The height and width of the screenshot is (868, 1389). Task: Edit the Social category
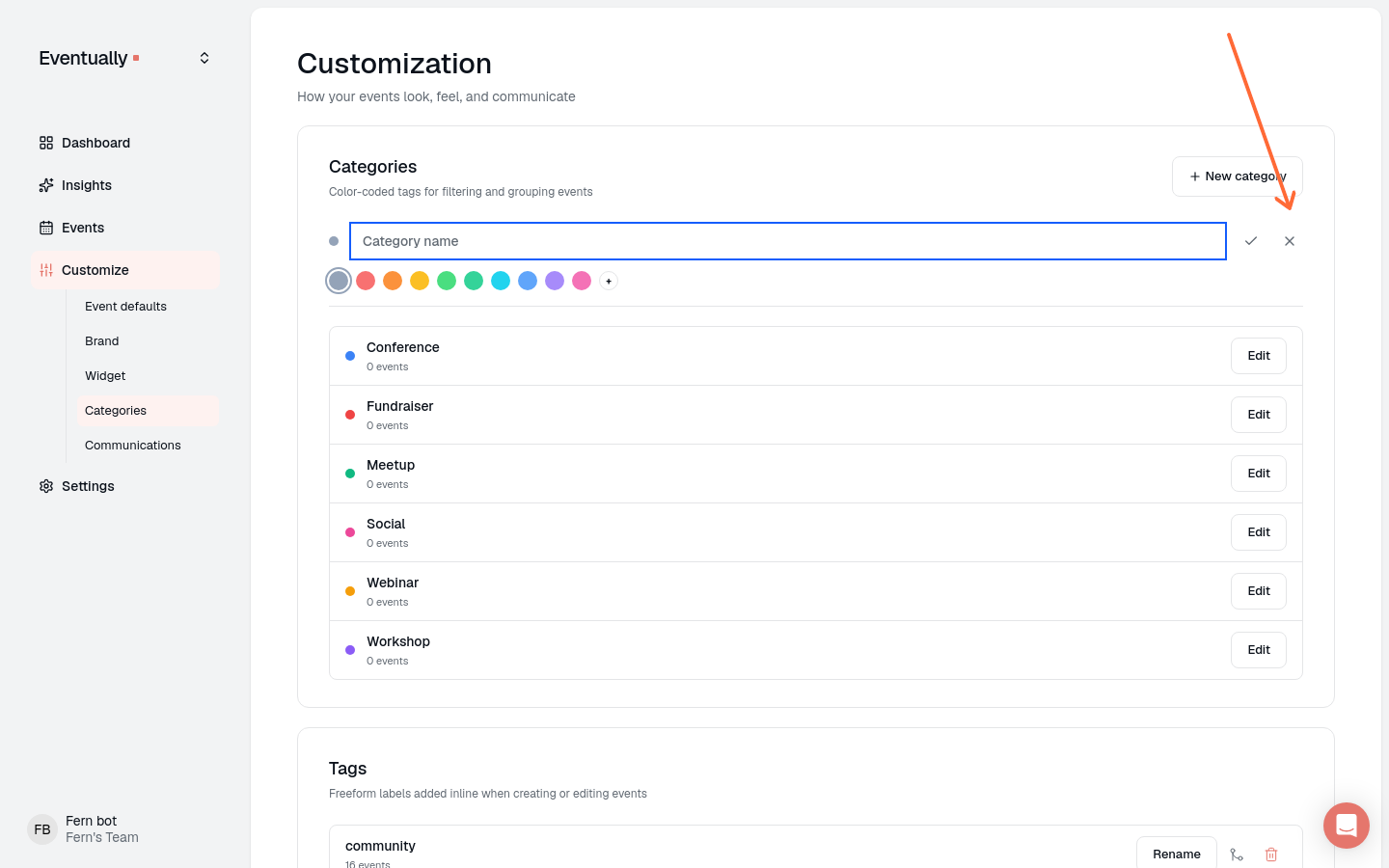[x=1259, y=532]
